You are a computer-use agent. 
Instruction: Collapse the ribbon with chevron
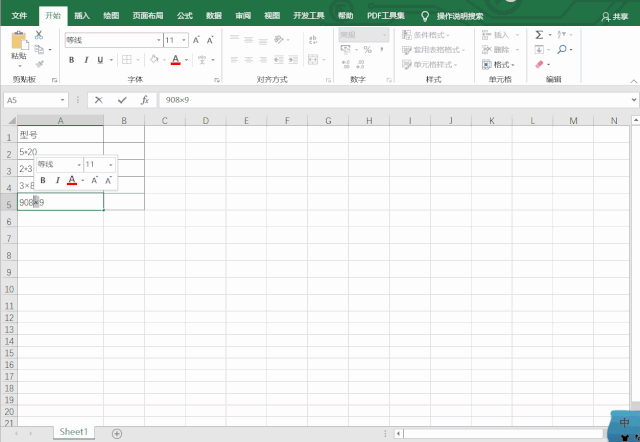point(633,81)
